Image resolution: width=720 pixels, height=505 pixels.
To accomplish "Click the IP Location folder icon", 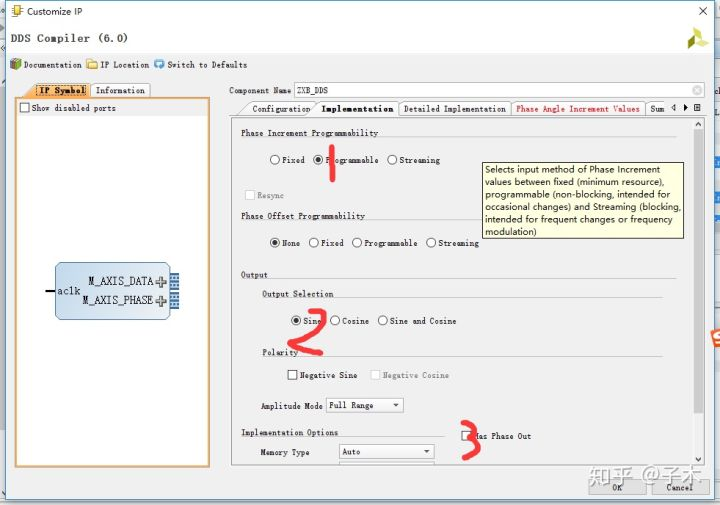I will tap(92, 64).
